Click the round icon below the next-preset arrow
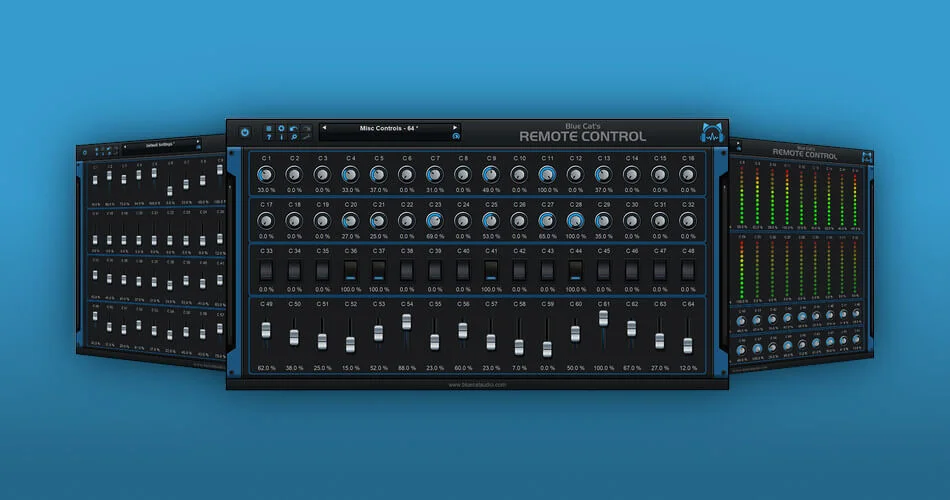The image size is (950, 500). (x=456, y=136)
